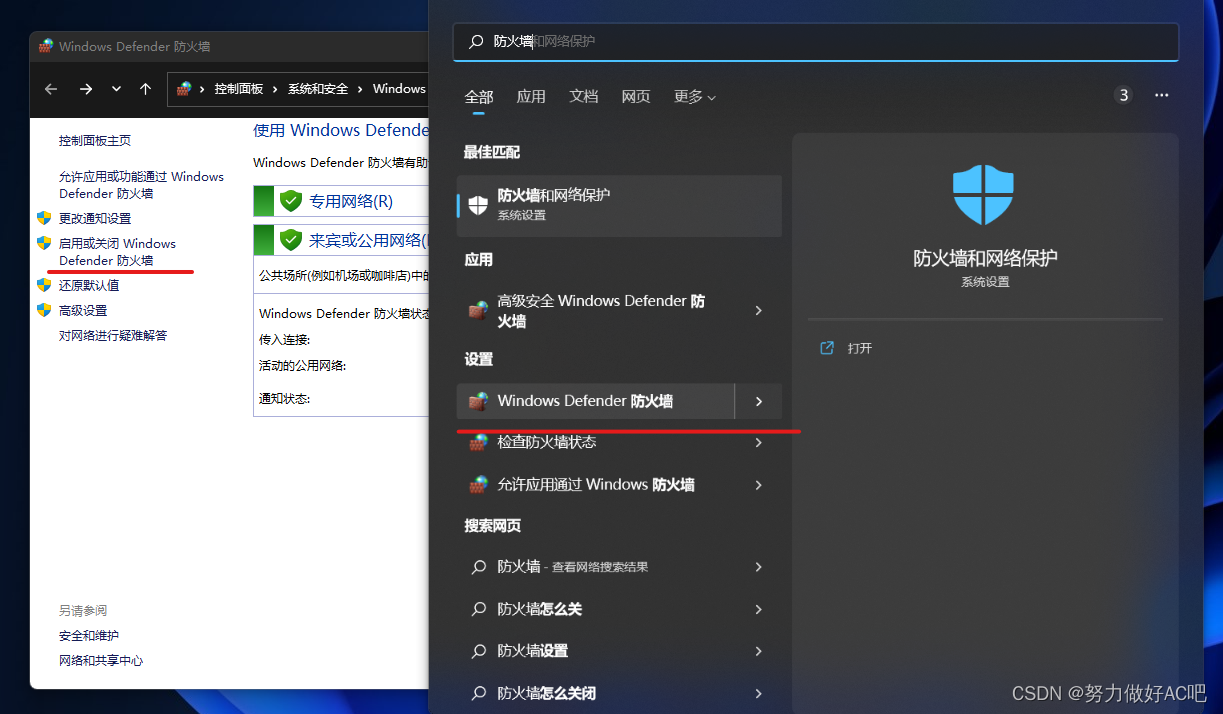Click the shield icon beside 还原默认值

(44, 285)
